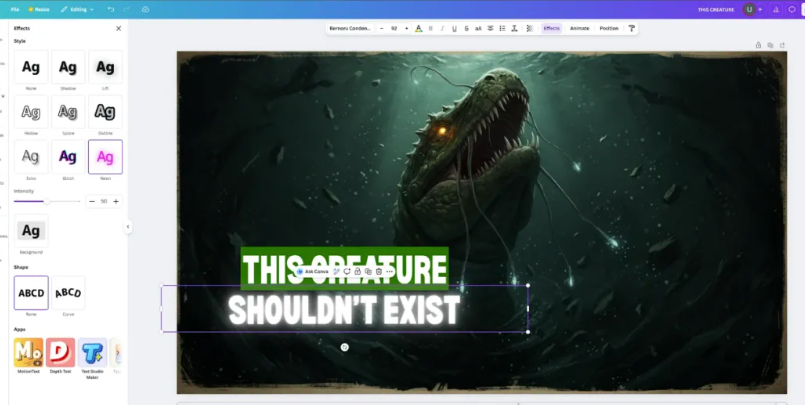The height and width of the screenshot is (405, 805).
Task: Select the Glitch text style
Action: tap(67, 157)
